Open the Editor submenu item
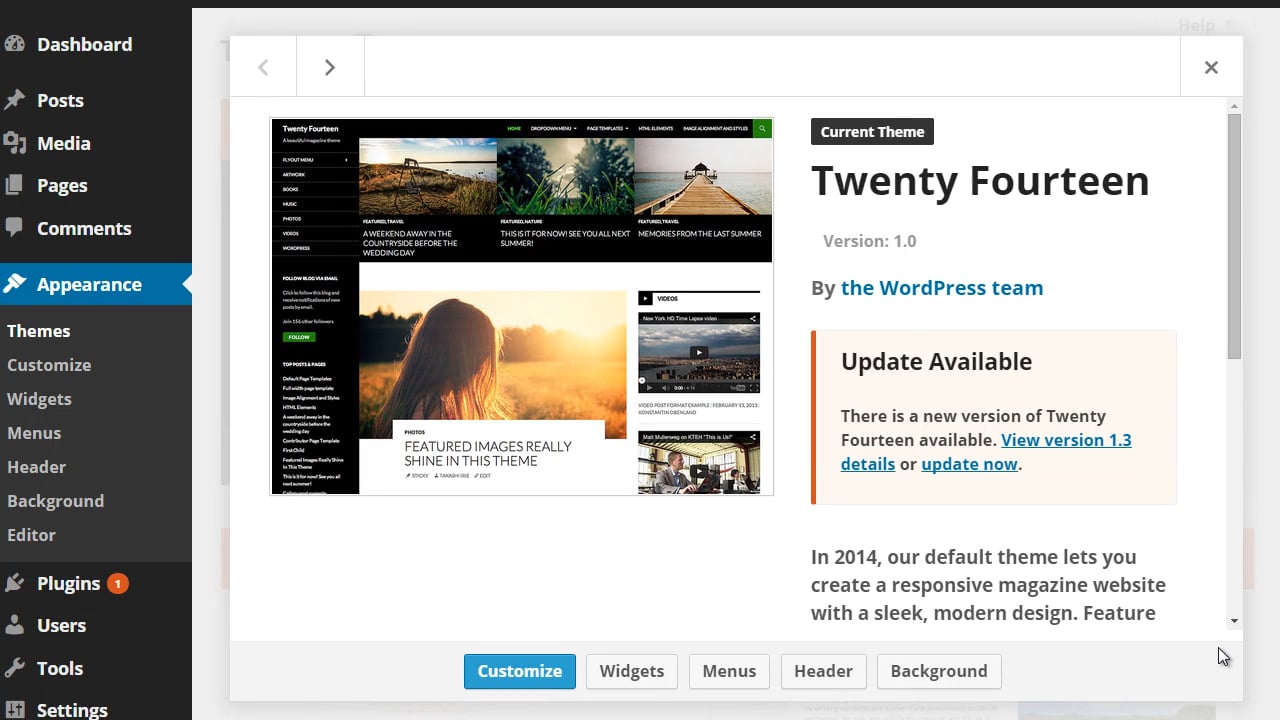Screen dimensions: 1280x720 [31, 535]
